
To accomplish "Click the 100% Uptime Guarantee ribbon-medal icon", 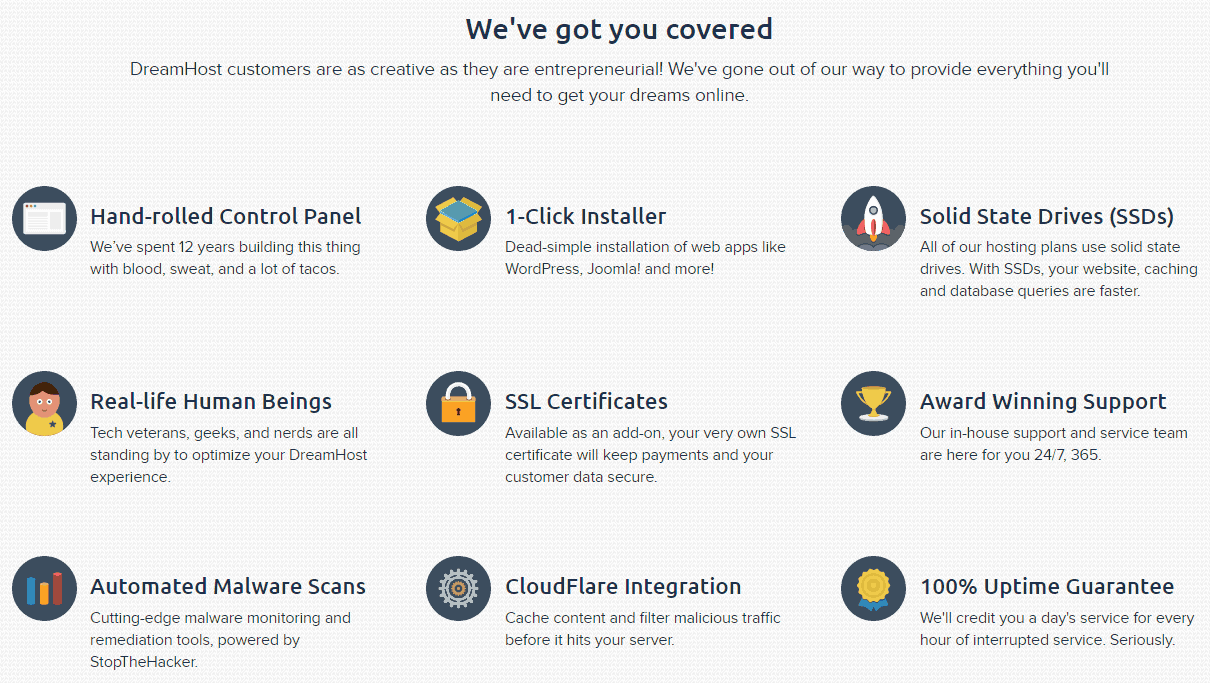I will [873, 588].
